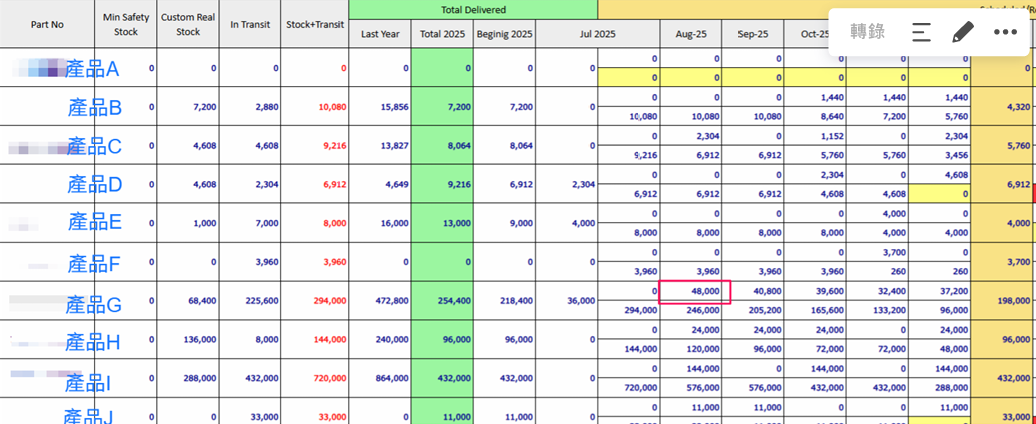Click the Custom Real Stock column header

point(188,24)
